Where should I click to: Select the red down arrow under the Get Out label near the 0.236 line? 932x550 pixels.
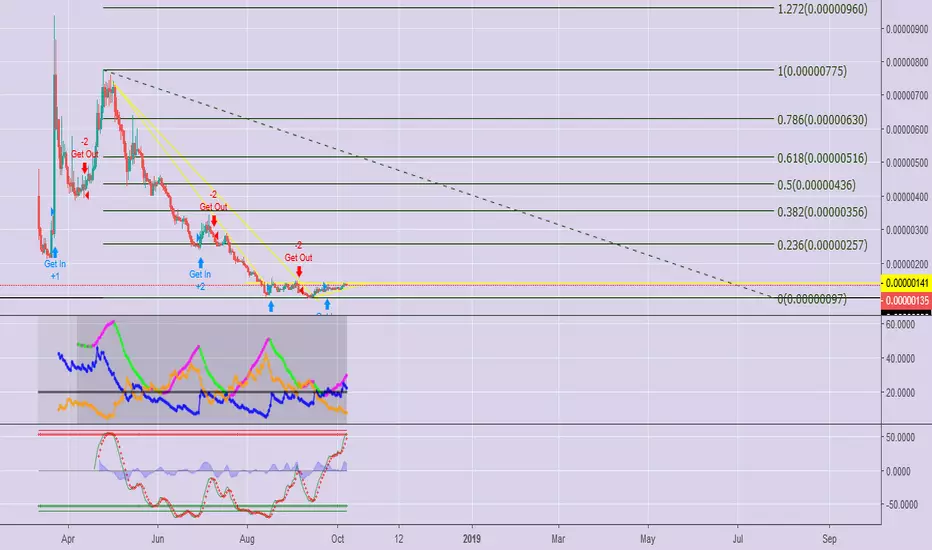(x=299, y=272)
